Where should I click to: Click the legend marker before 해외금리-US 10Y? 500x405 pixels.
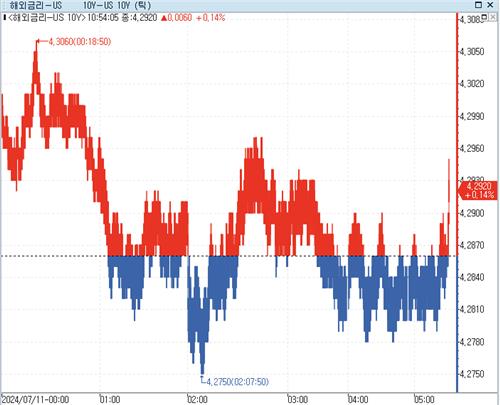[x=4, y=17]
